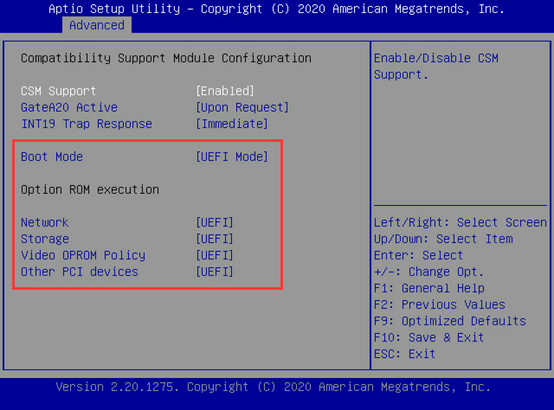Screen dimensions: 554x410
Task: Select the Advanced tab
Action: [x=97, y=25]
